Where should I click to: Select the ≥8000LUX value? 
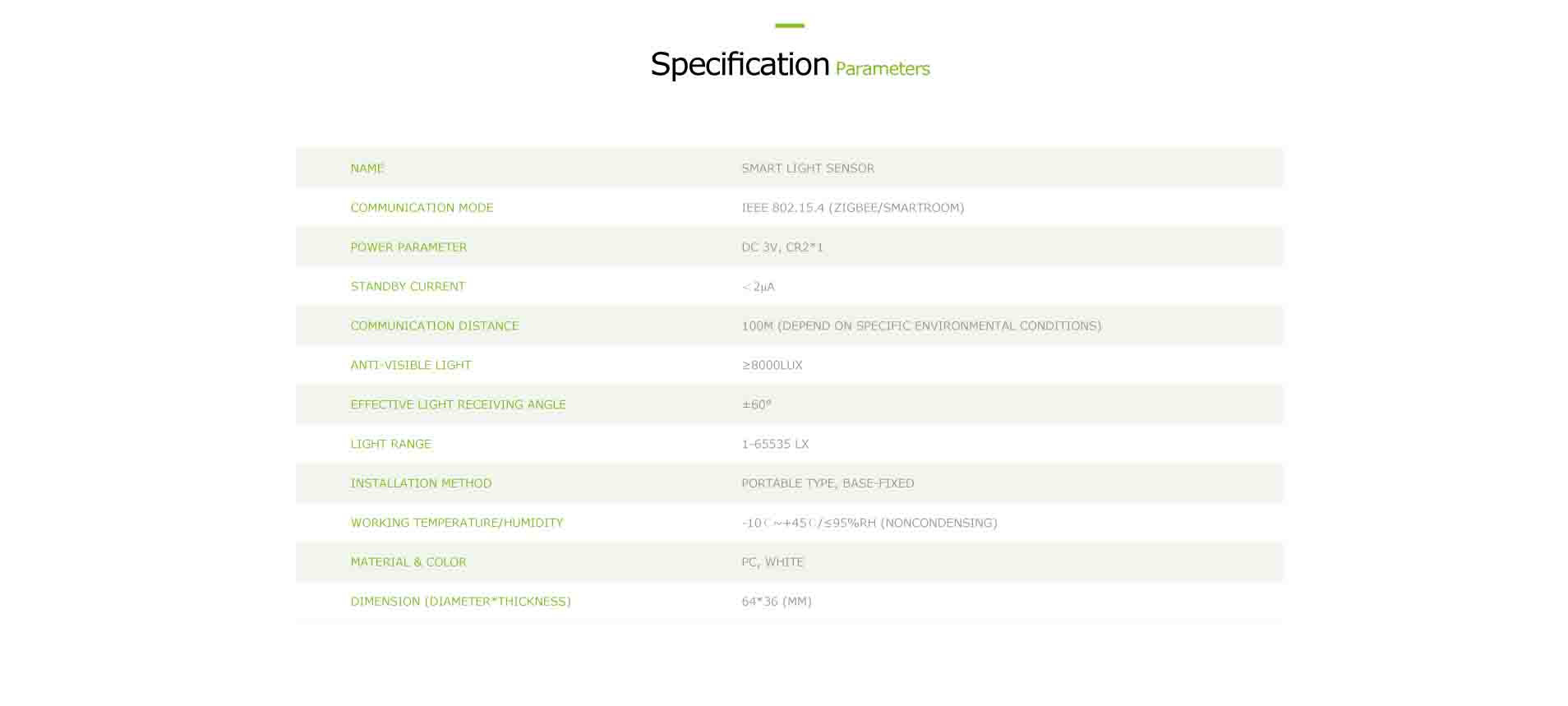coord(772,366)
